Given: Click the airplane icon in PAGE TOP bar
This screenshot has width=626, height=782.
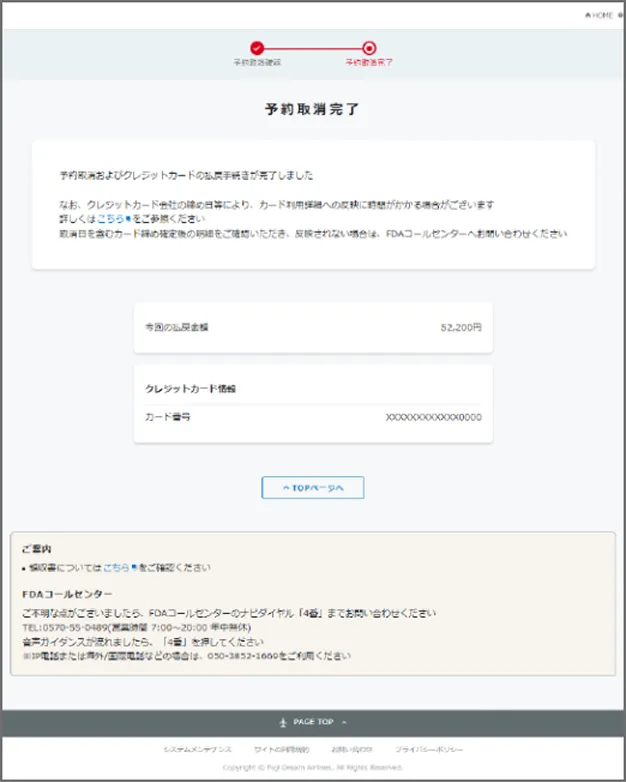Looking at the screenshot, I should (282, 722).
